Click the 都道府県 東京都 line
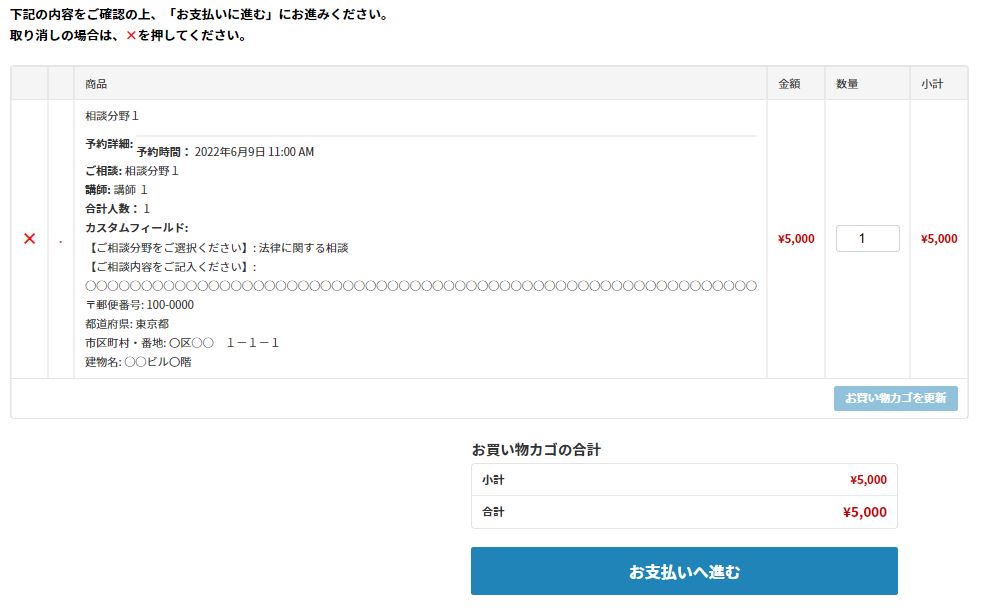Viewport: 998px width, 611px height. point(127,324)
